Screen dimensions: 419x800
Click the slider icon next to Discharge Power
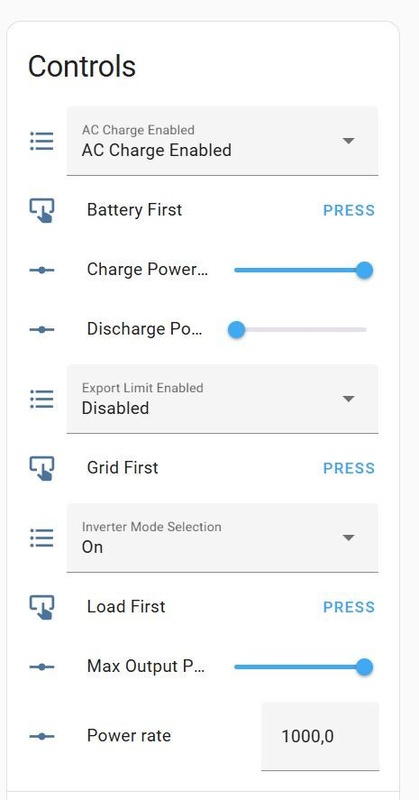coord(42,330)
